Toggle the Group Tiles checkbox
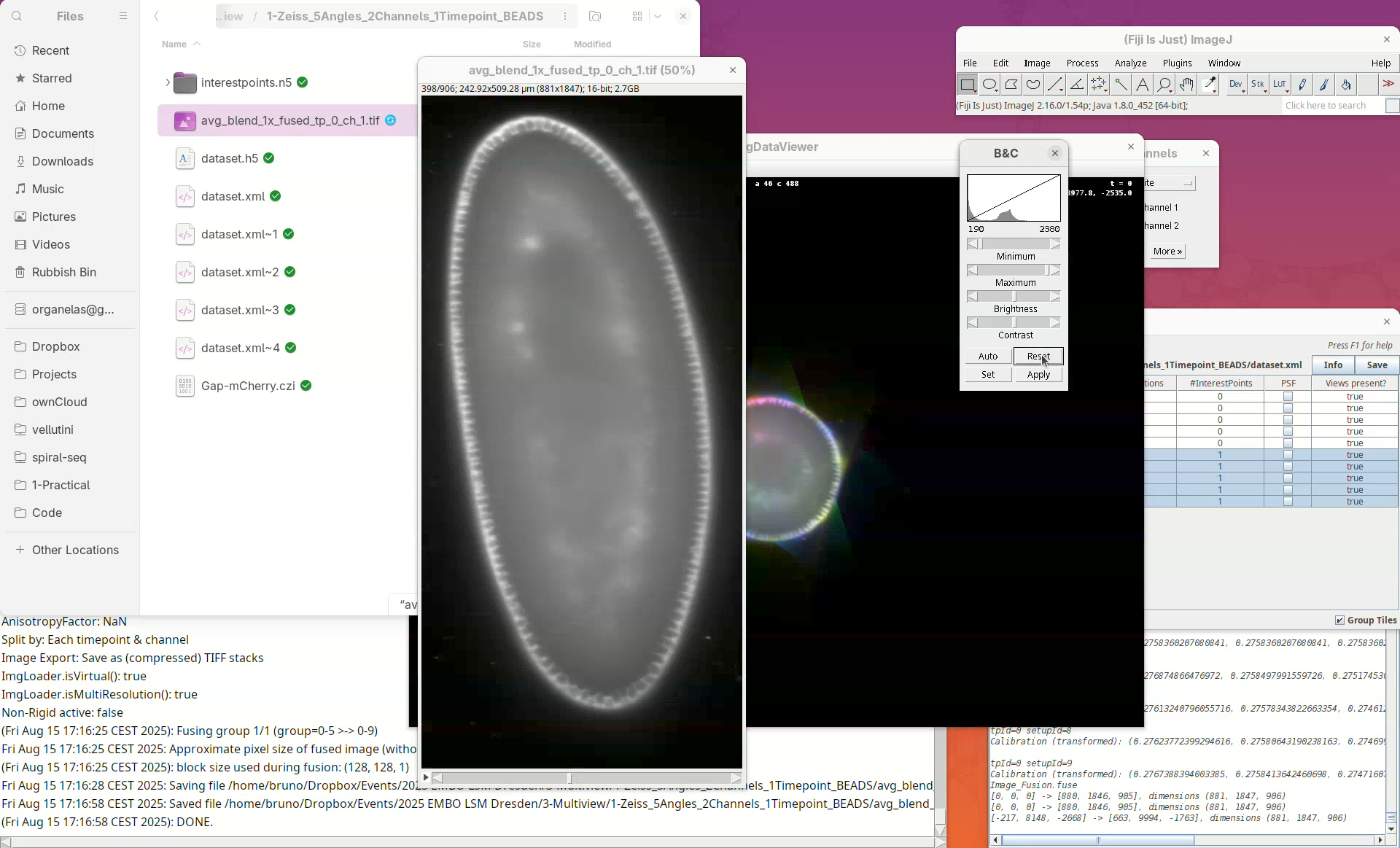The height and width of the screenshot is (848, 1400). pyautogui.click(x=1339, y=620)
